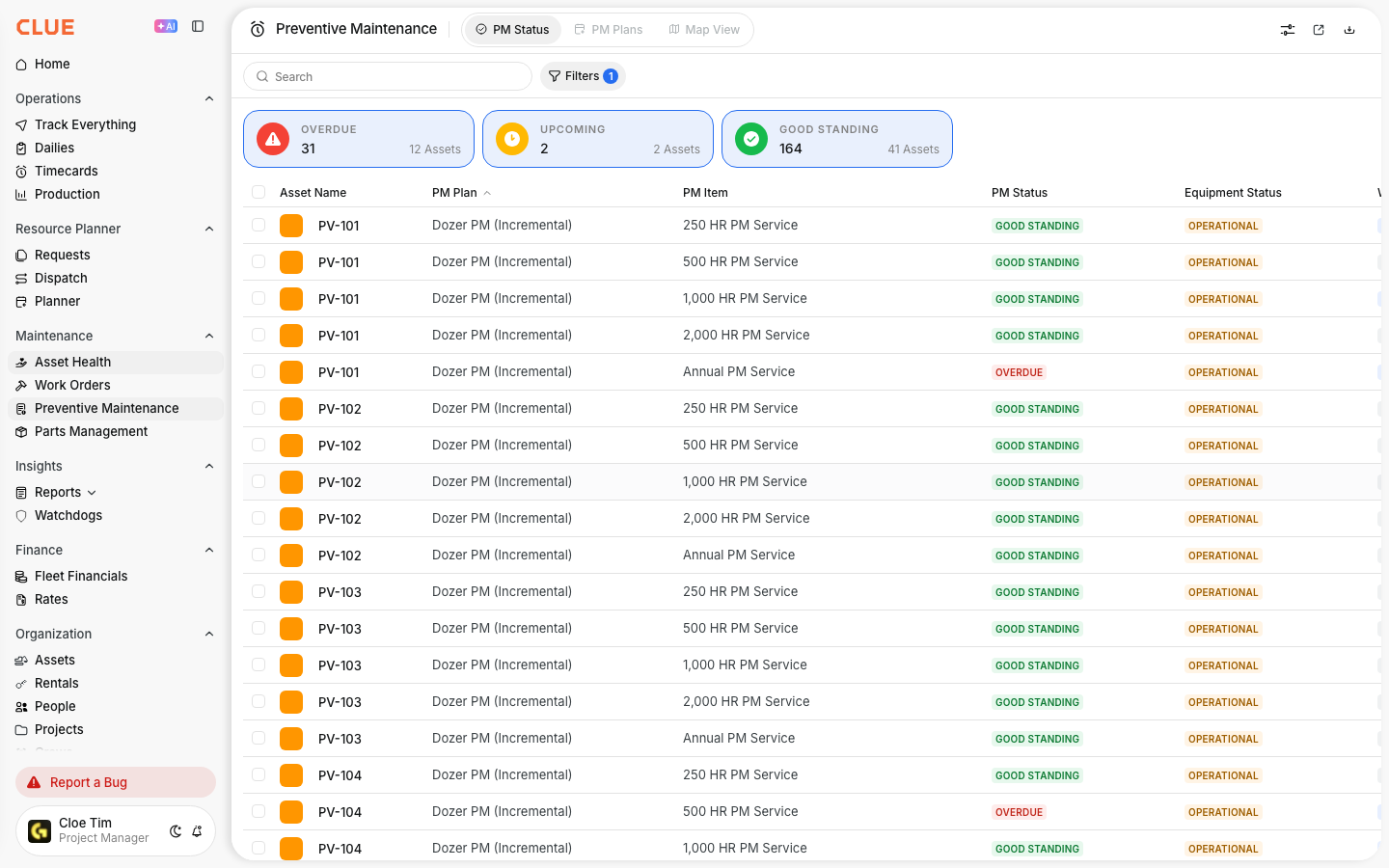
Task: Click the PM Status column header
Action: 1020,193
